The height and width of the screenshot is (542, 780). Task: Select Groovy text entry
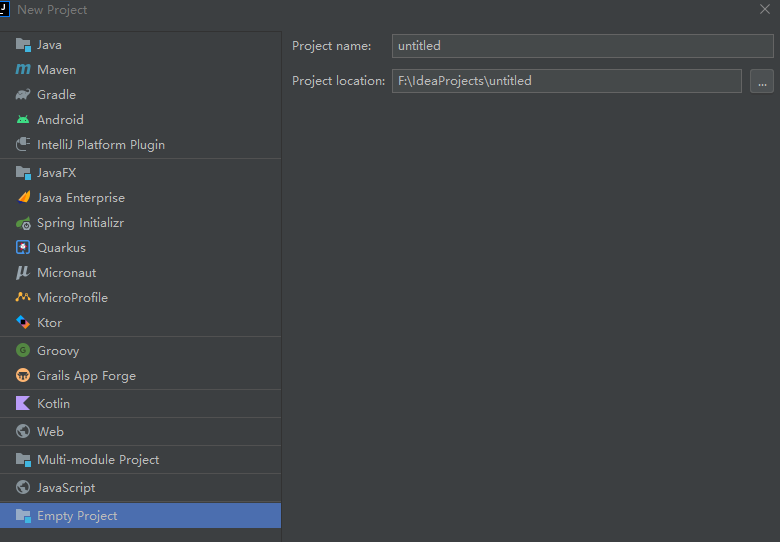pos(58,351)
